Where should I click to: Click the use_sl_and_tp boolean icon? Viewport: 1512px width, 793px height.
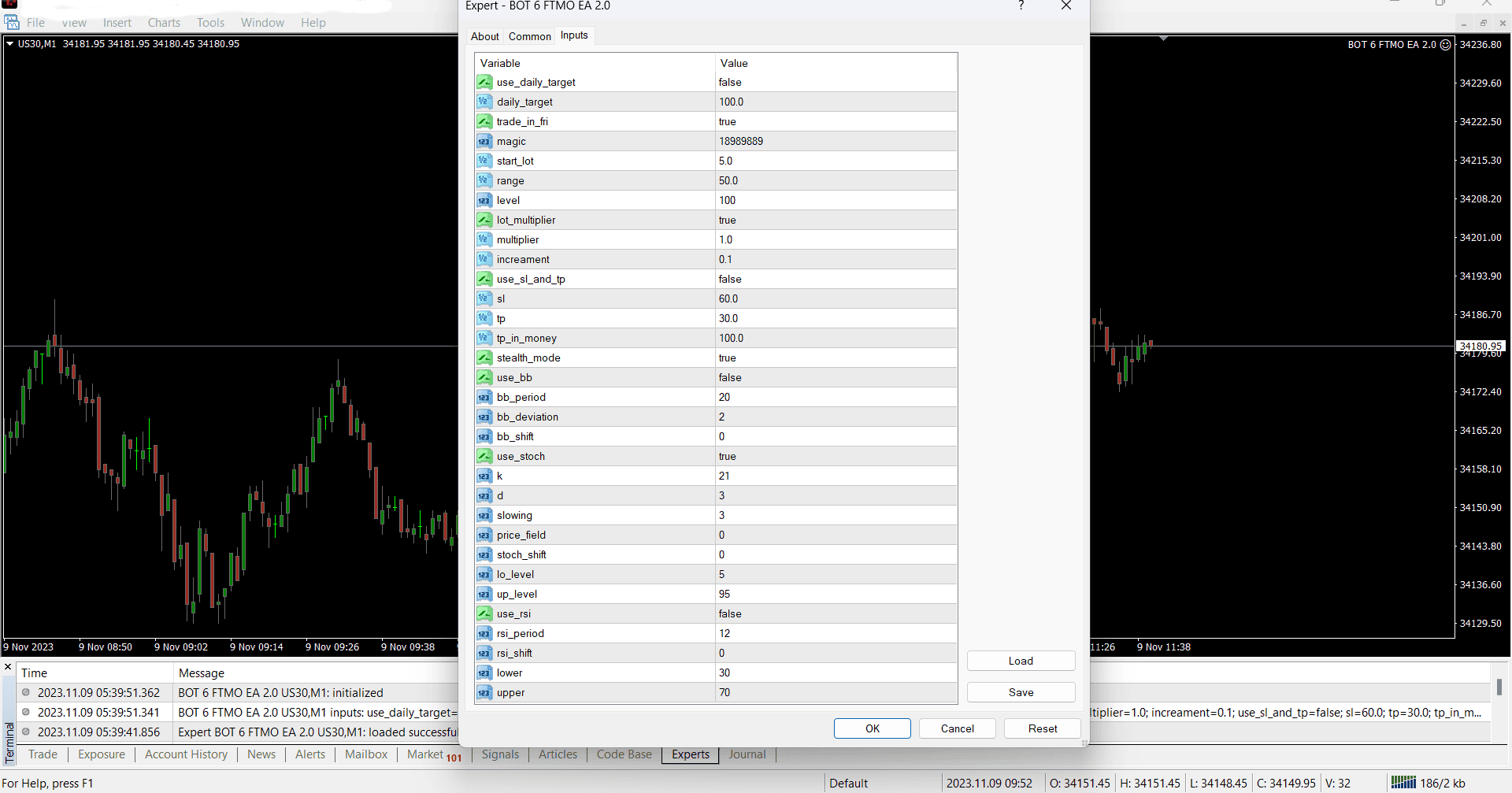coord(484,279)
